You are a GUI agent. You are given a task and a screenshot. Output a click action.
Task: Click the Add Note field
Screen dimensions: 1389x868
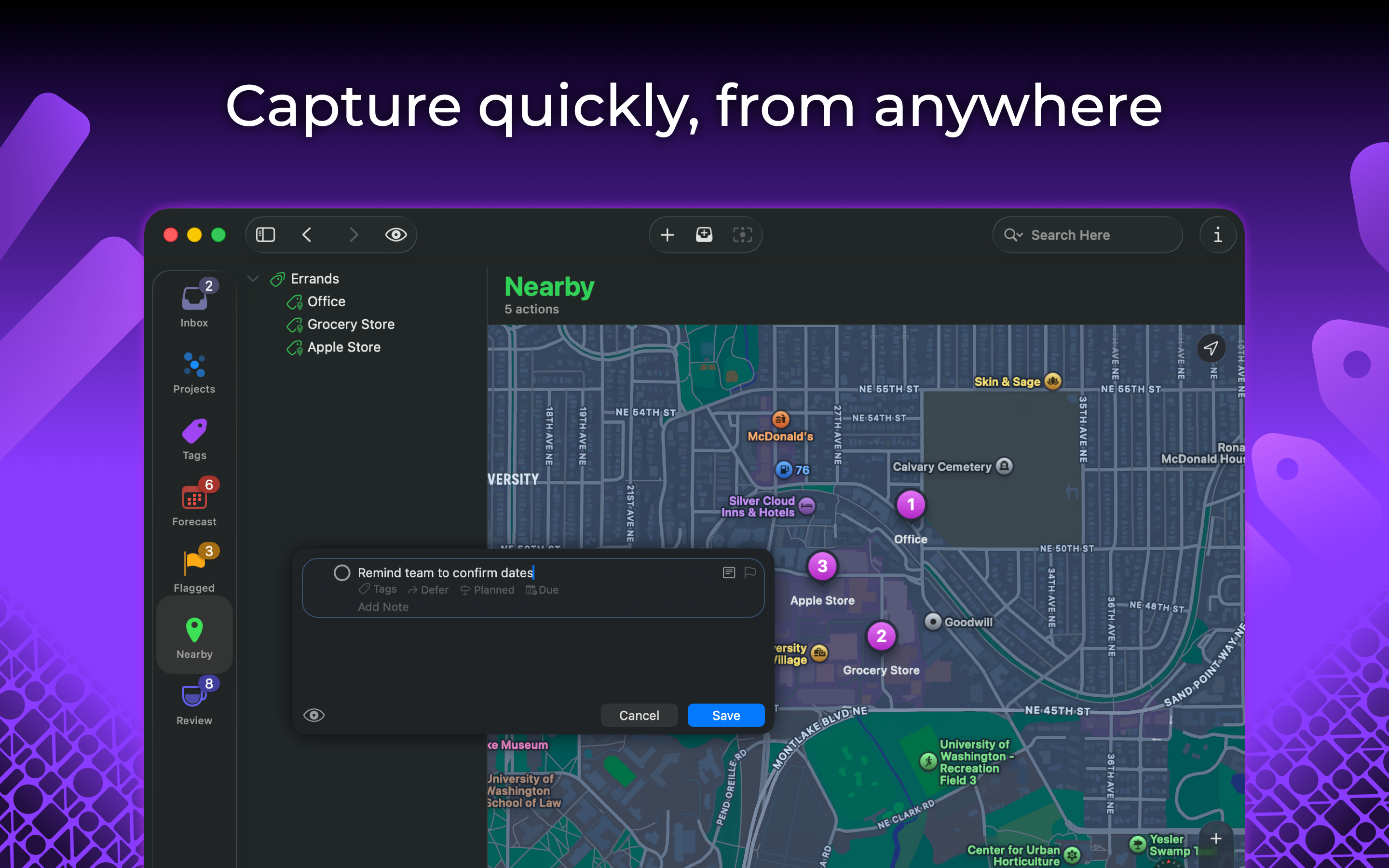383,607
